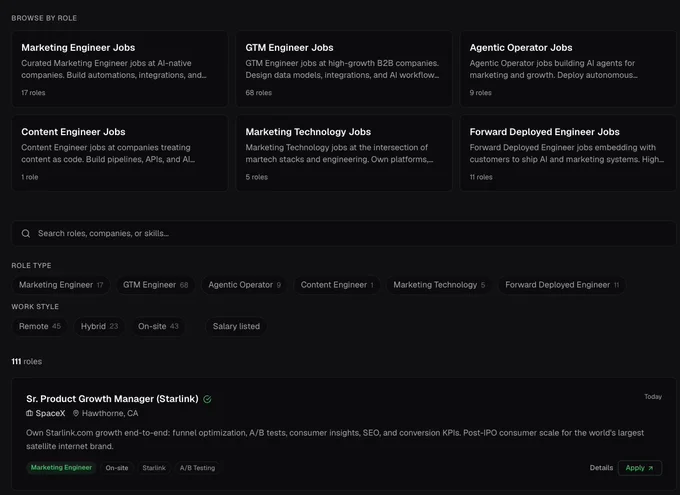Click the SpaceX company name
Screen dimensions: 680x495
pos(50,413)
